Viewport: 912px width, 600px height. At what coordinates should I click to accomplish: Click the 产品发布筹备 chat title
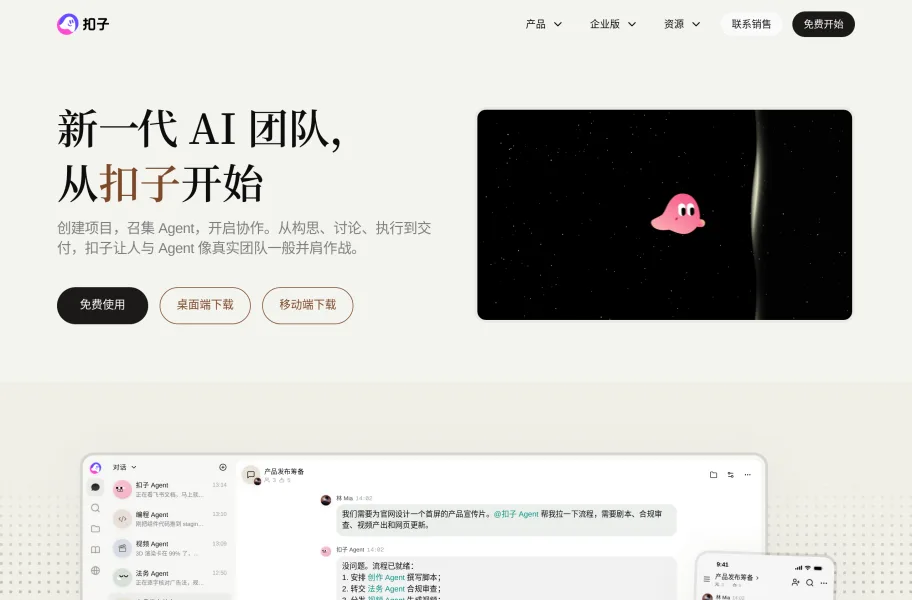click(284, 472)
